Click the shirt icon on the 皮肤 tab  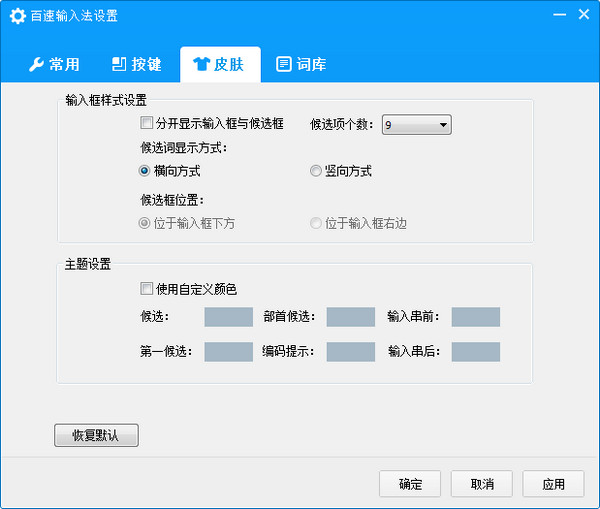pyautogui.click(x=201, y=65)
